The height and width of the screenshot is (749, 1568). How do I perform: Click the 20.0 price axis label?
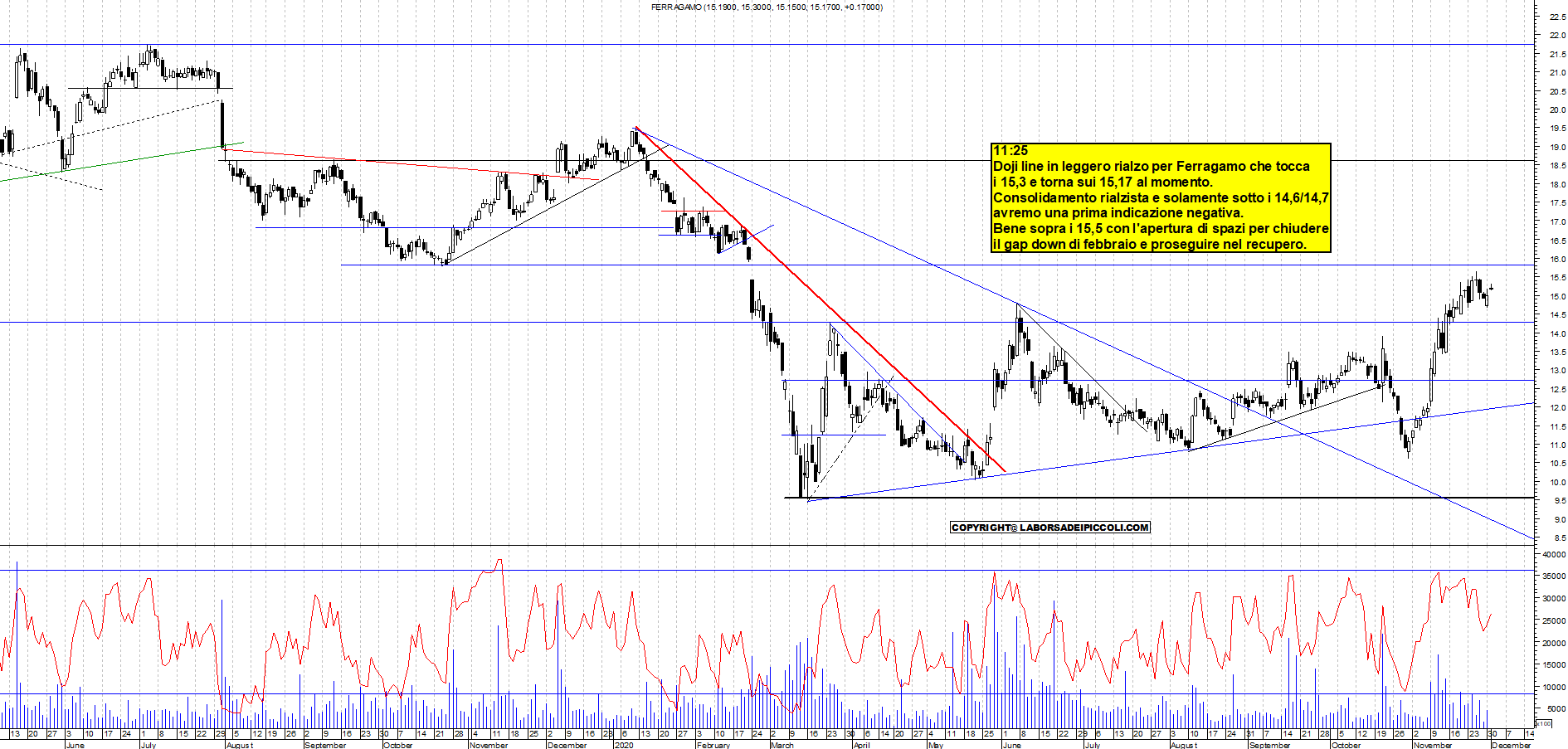click(x=1557, y=110)
